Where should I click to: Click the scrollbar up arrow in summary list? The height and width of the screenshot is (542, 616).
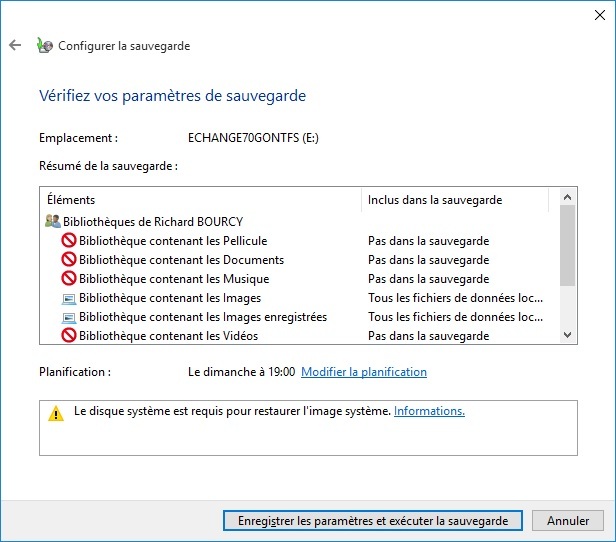click(567, 197)
